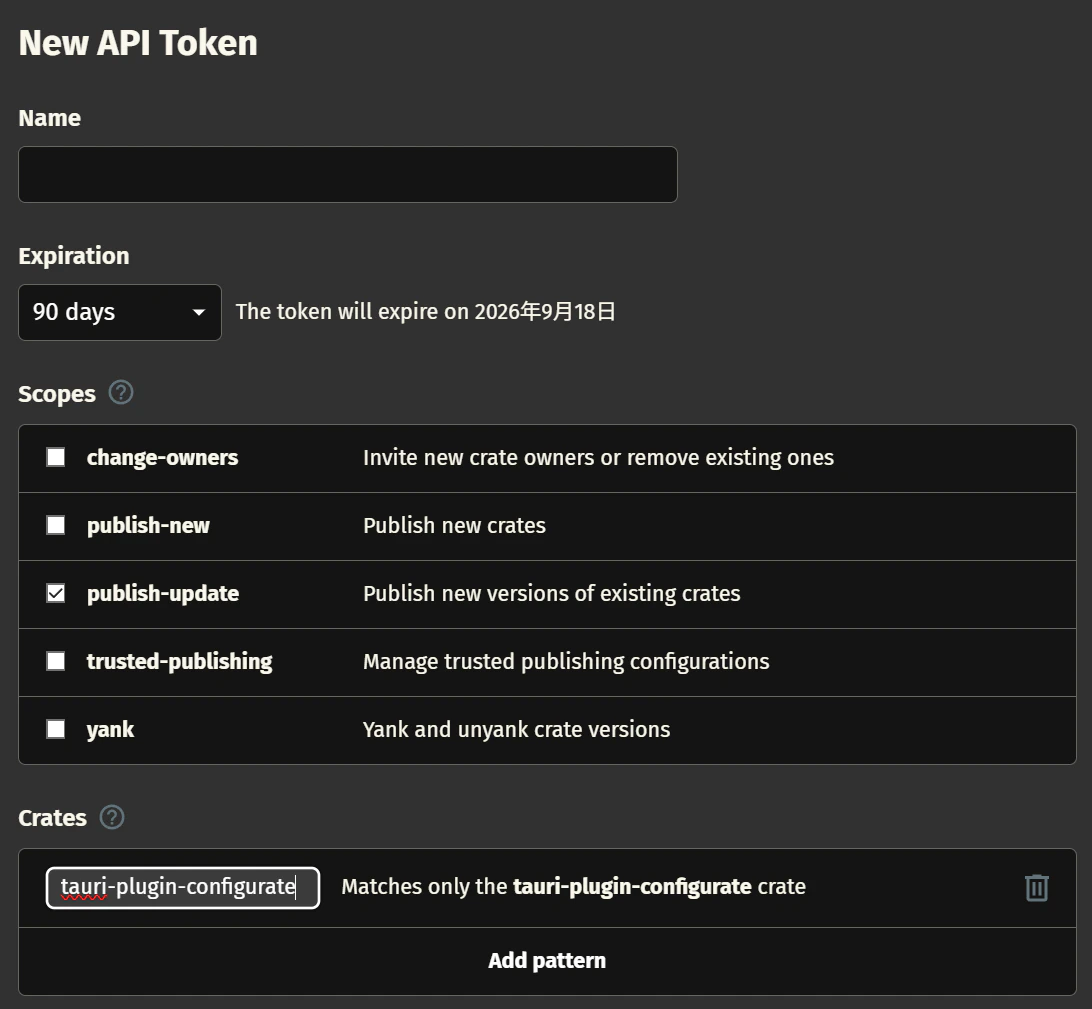Click the 'Publish new crates' description

tap(454, 525)
